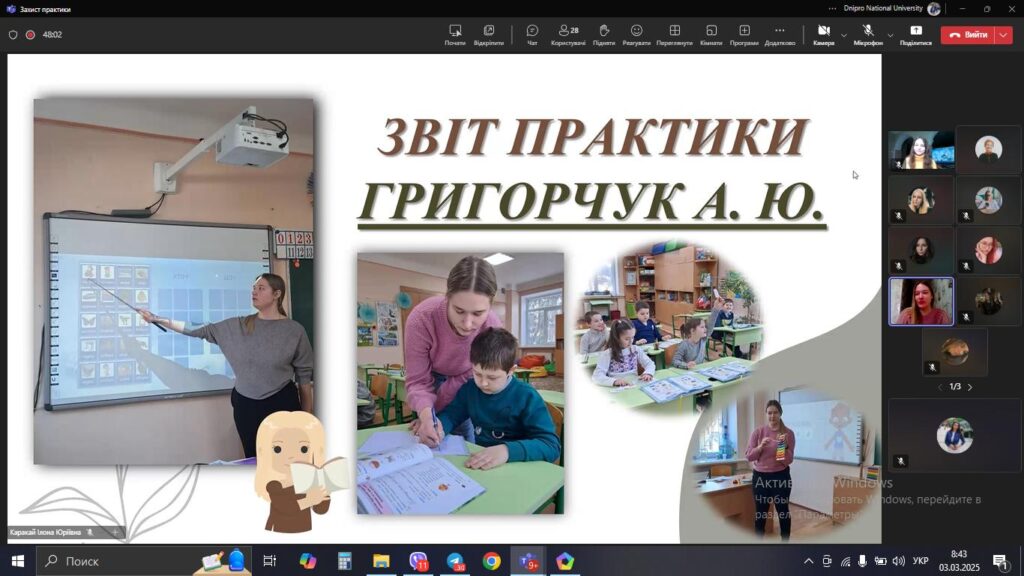Open Copilot from the taskbar
This screenshot has width=1024, height=576.
(308, 561)
